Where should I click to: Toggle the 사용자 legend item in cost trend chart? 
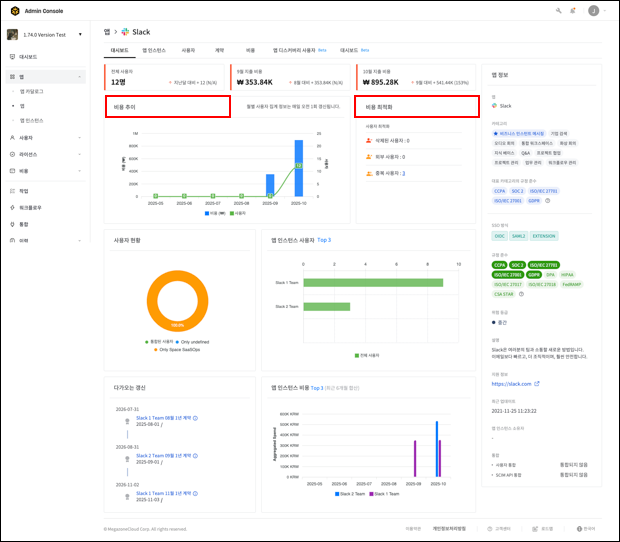click(x=236, y=213)
